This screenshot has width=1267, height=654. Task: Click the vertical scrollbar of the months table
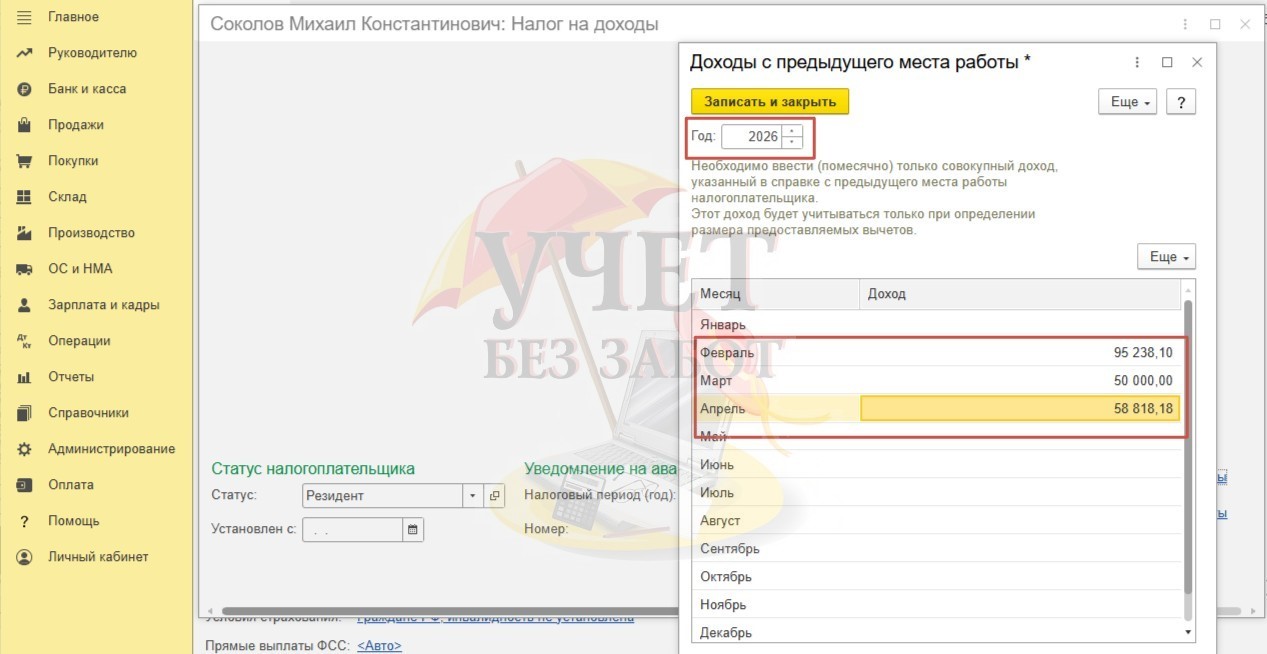1188,450
